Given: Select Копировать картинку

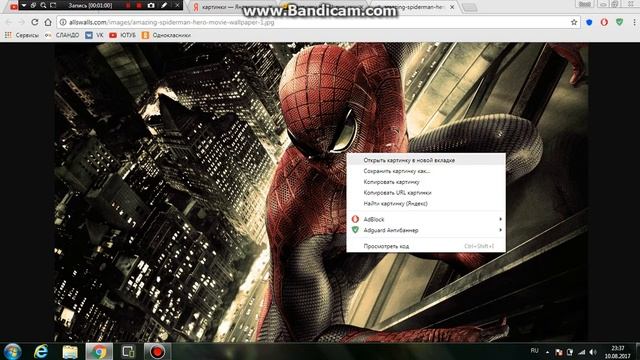Looking at the screenshot, I should 426,182.
